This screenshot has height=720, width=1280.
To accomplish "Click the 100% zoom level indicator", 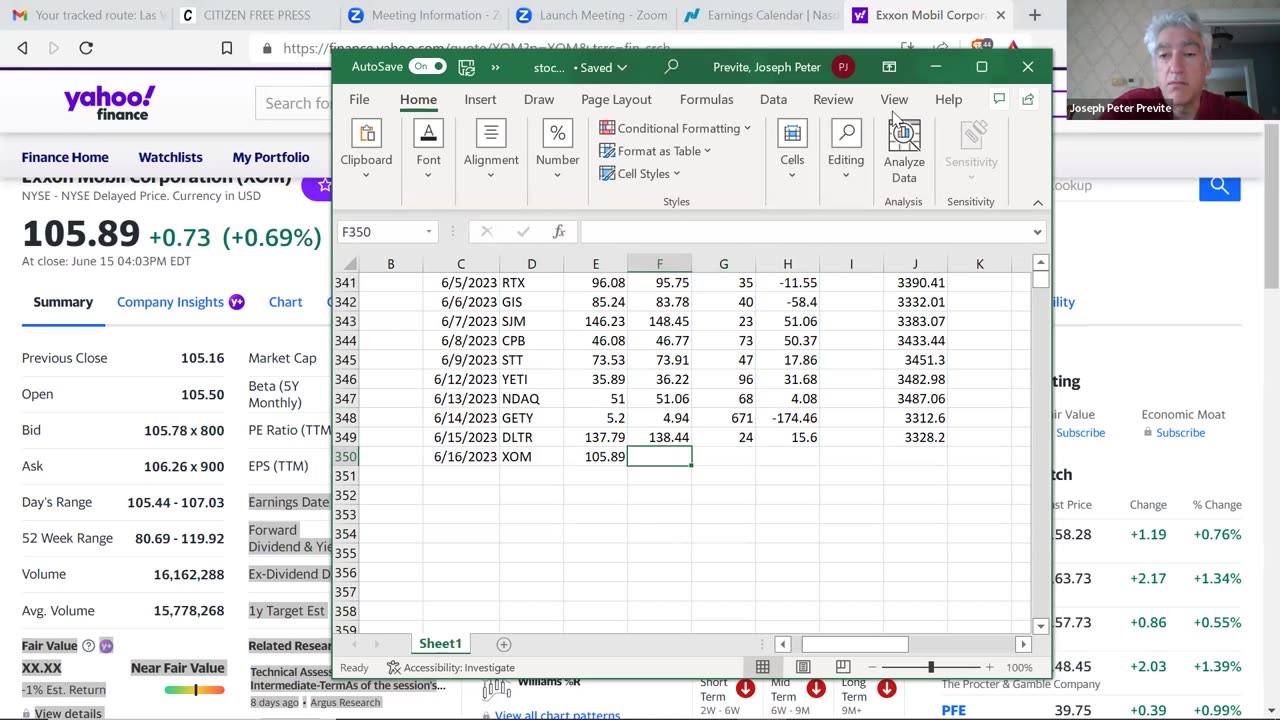I will tap(1019, 668).
